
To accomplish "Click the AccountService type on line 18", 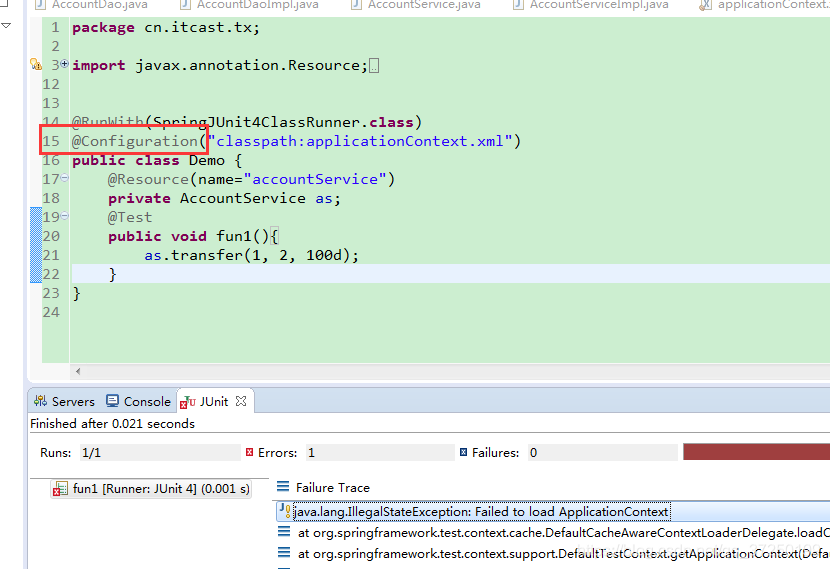I will pos(242,198).
